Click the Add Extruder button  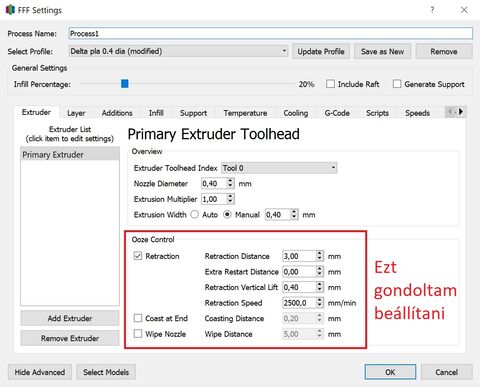(70, 318)
